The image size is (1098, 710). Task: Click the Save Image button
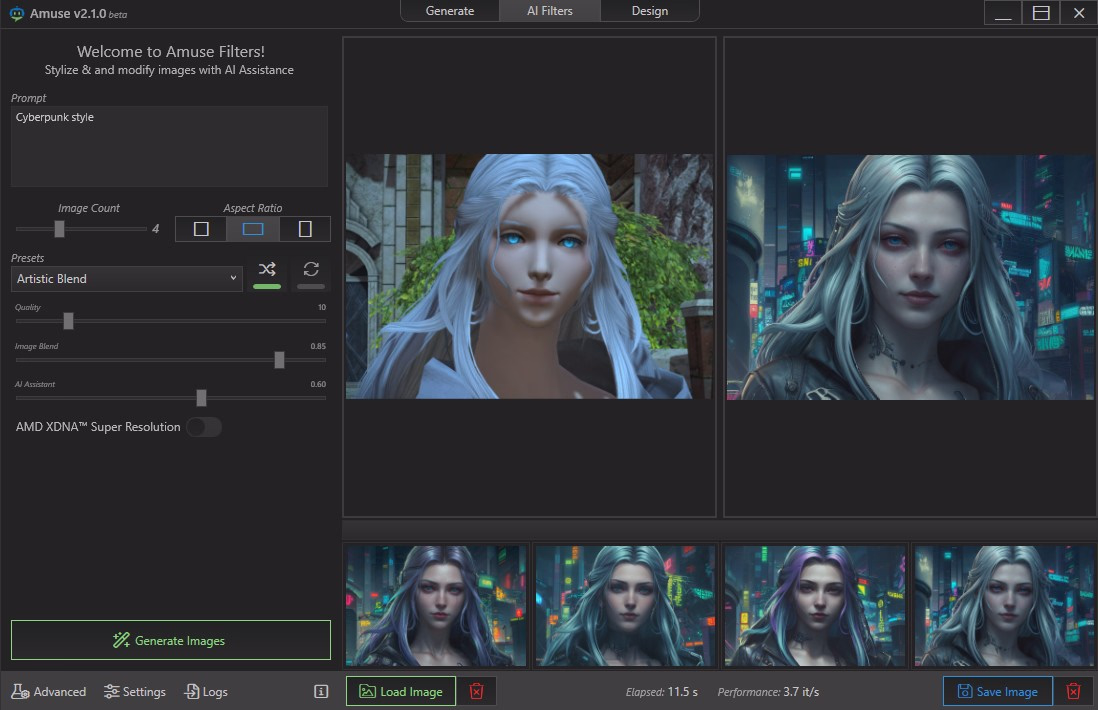pos(997,691)
